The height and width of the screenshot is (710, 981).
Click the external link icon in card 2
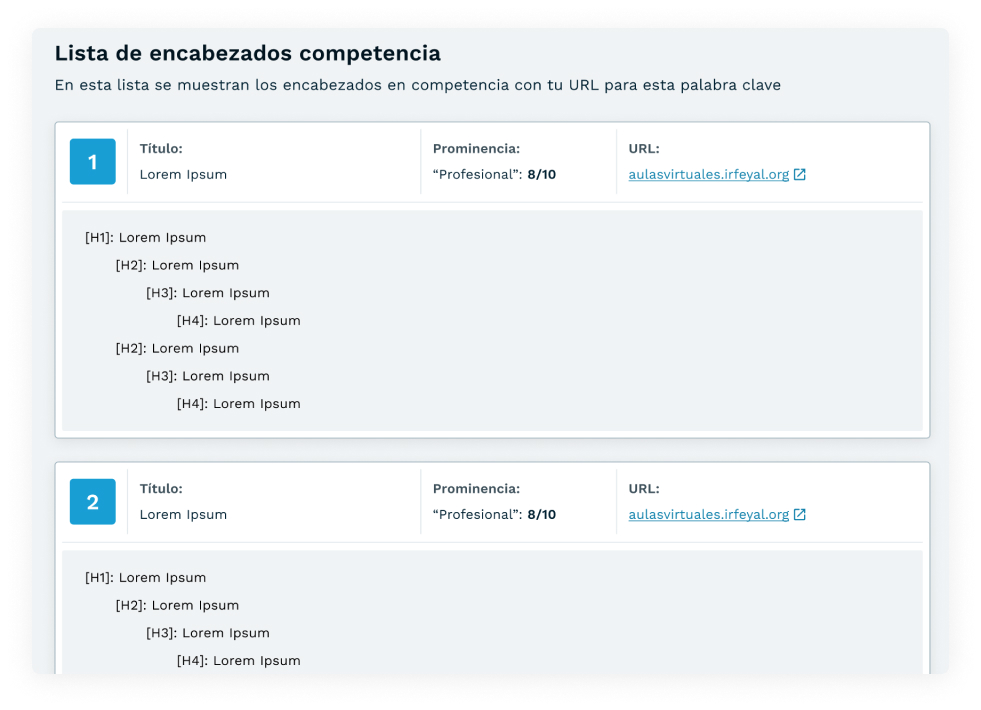[x=800, y=514]
